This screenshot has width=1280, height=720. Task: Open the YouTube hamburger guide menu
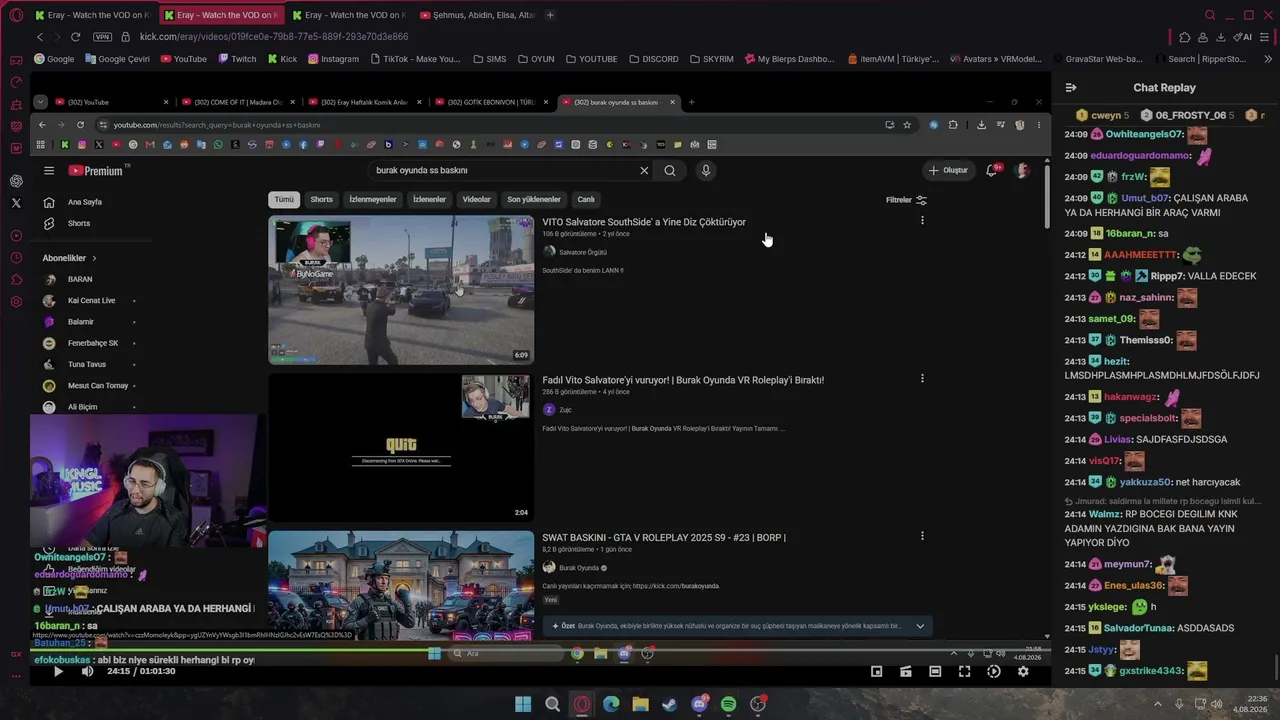click(x=49, y=170)
